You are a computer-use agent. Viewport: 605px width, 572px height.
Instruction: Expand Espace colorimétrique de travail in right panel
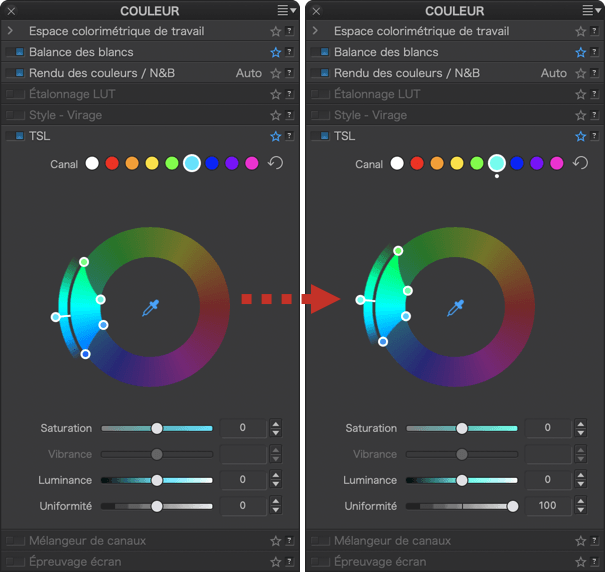pos(315,31)
